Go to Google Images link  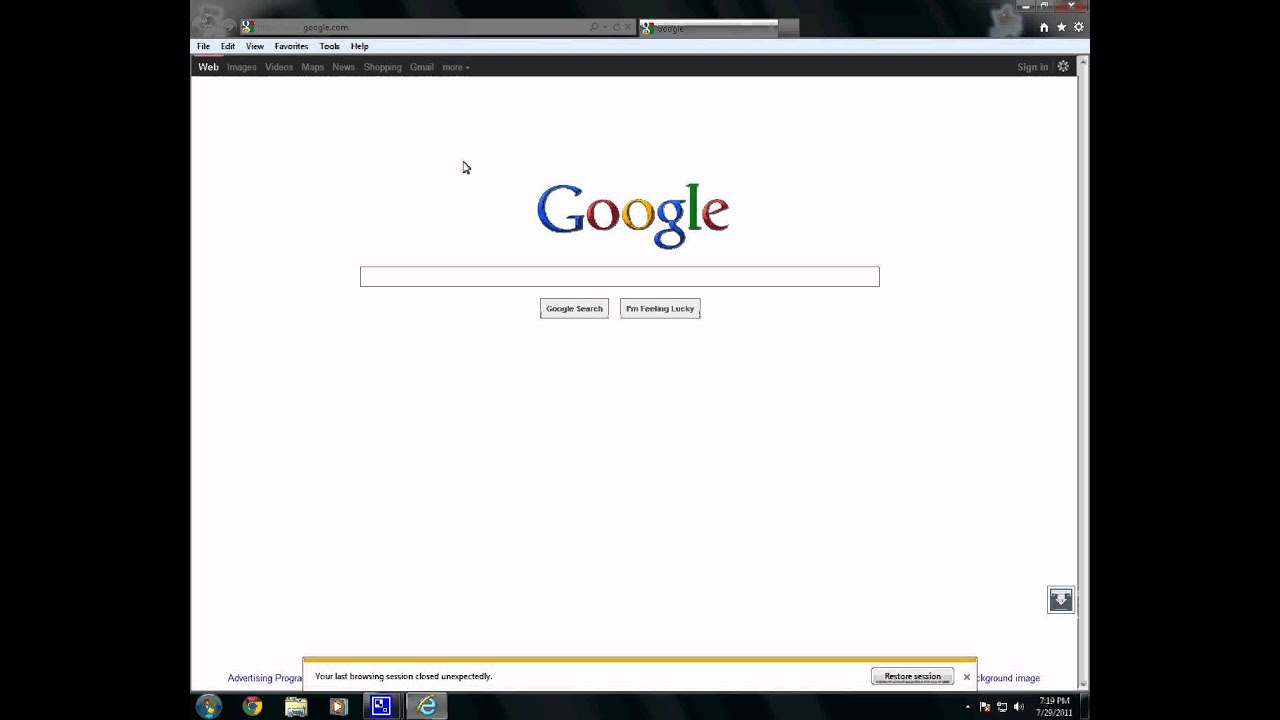coord(242,67)
